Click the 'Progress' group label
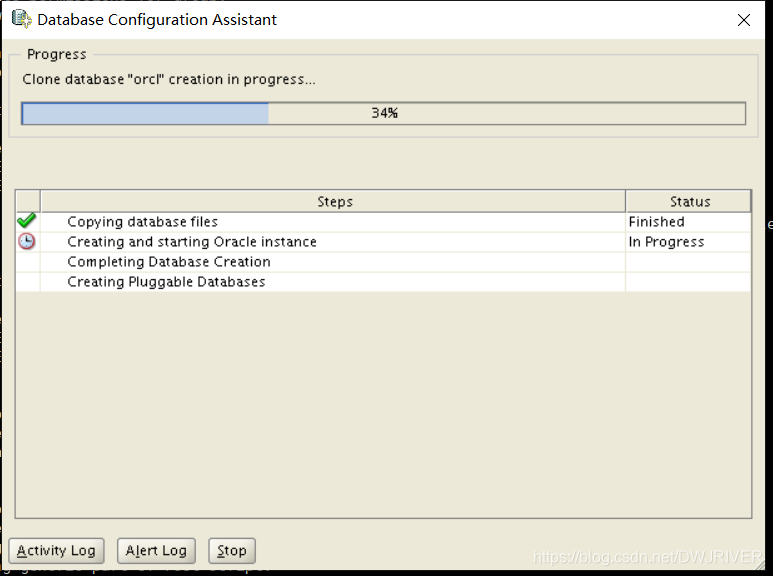This screenshot has height=576, width=773. [x=57, y=54]
